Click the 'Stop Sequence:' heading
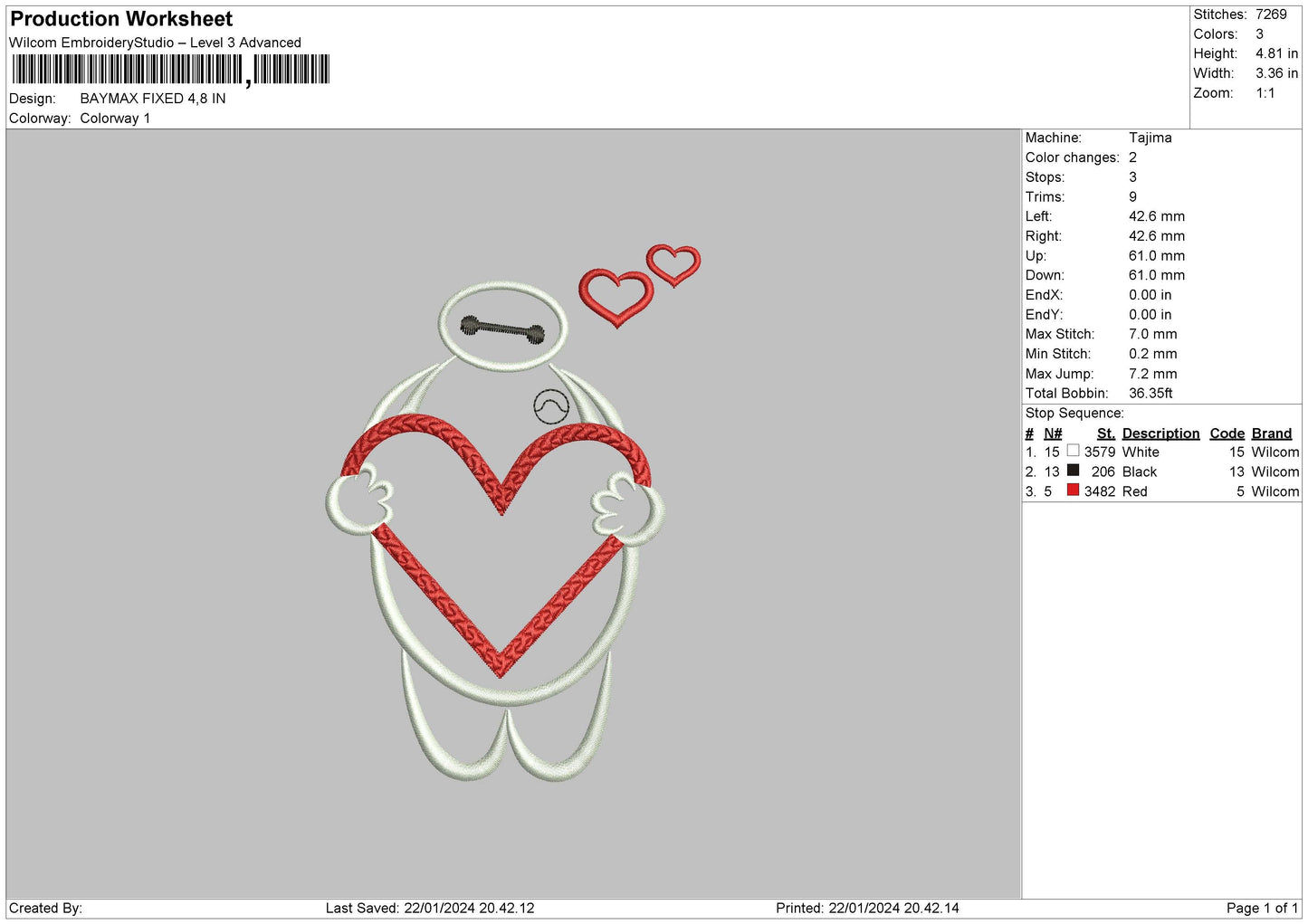 tap(1074, 414)
